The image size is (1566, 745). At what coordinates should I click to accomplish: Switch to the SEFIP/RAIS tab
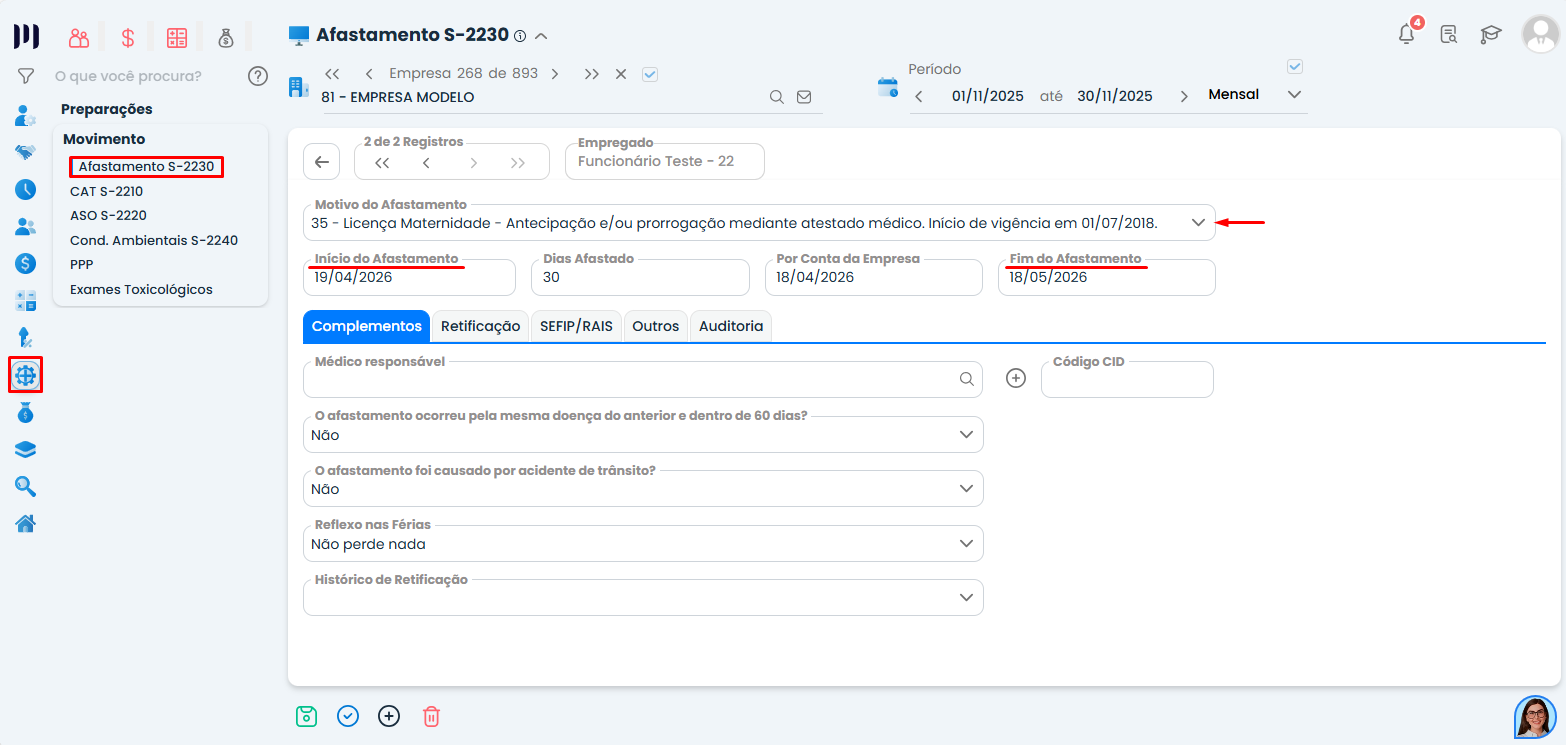point(576,326)
